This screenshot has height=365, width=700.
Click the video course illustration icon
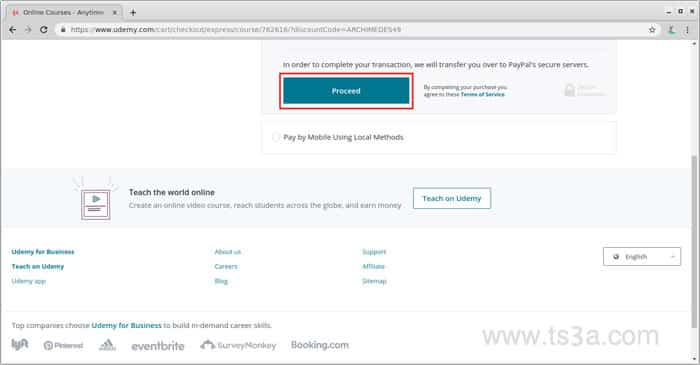pos(96,199)
